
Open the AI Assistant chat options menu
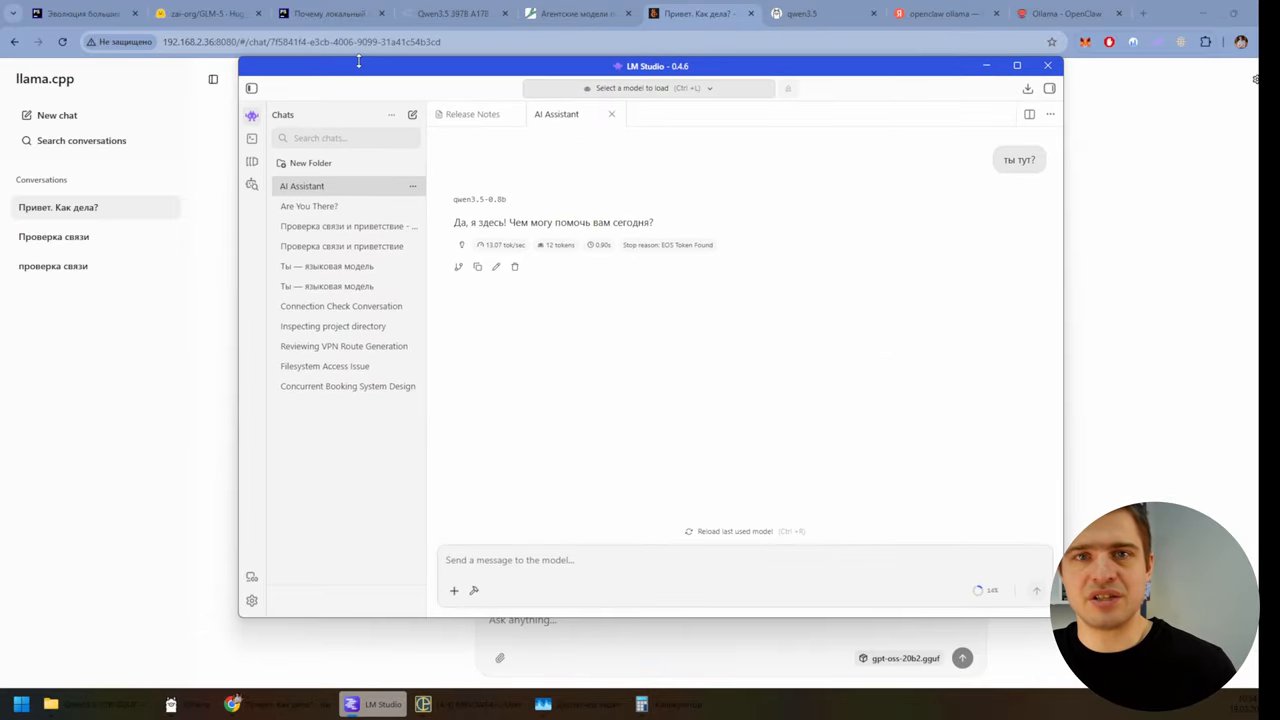pyautogui.click(x=412, y=186)
